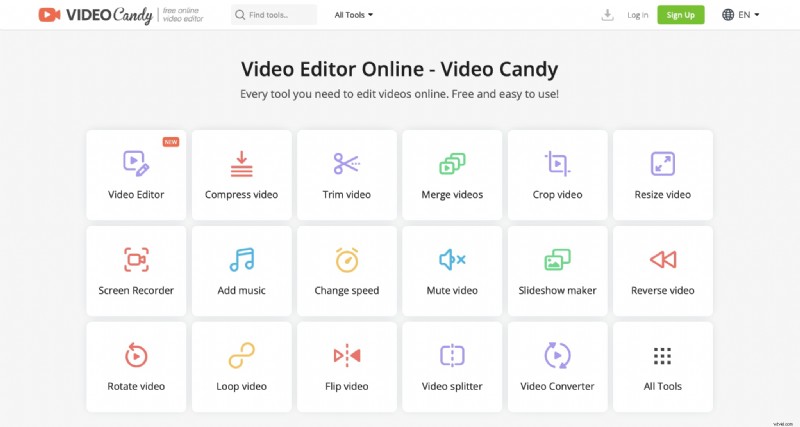Viewport: 800px width, 427px height.
Task: Choose the Flip video icon
Action: (x=347, y=355)
